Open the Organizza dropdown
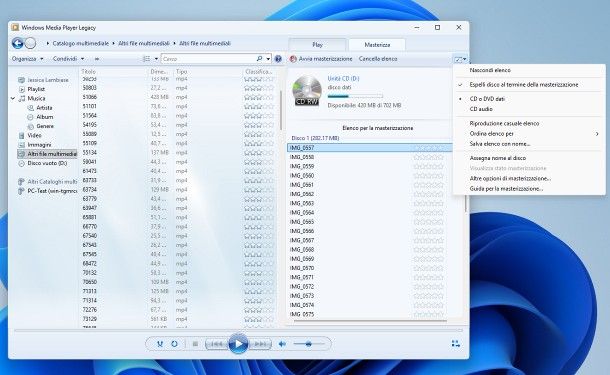Image resolution: width=610 pixels, height=375 pixels. tap(28, 59)
